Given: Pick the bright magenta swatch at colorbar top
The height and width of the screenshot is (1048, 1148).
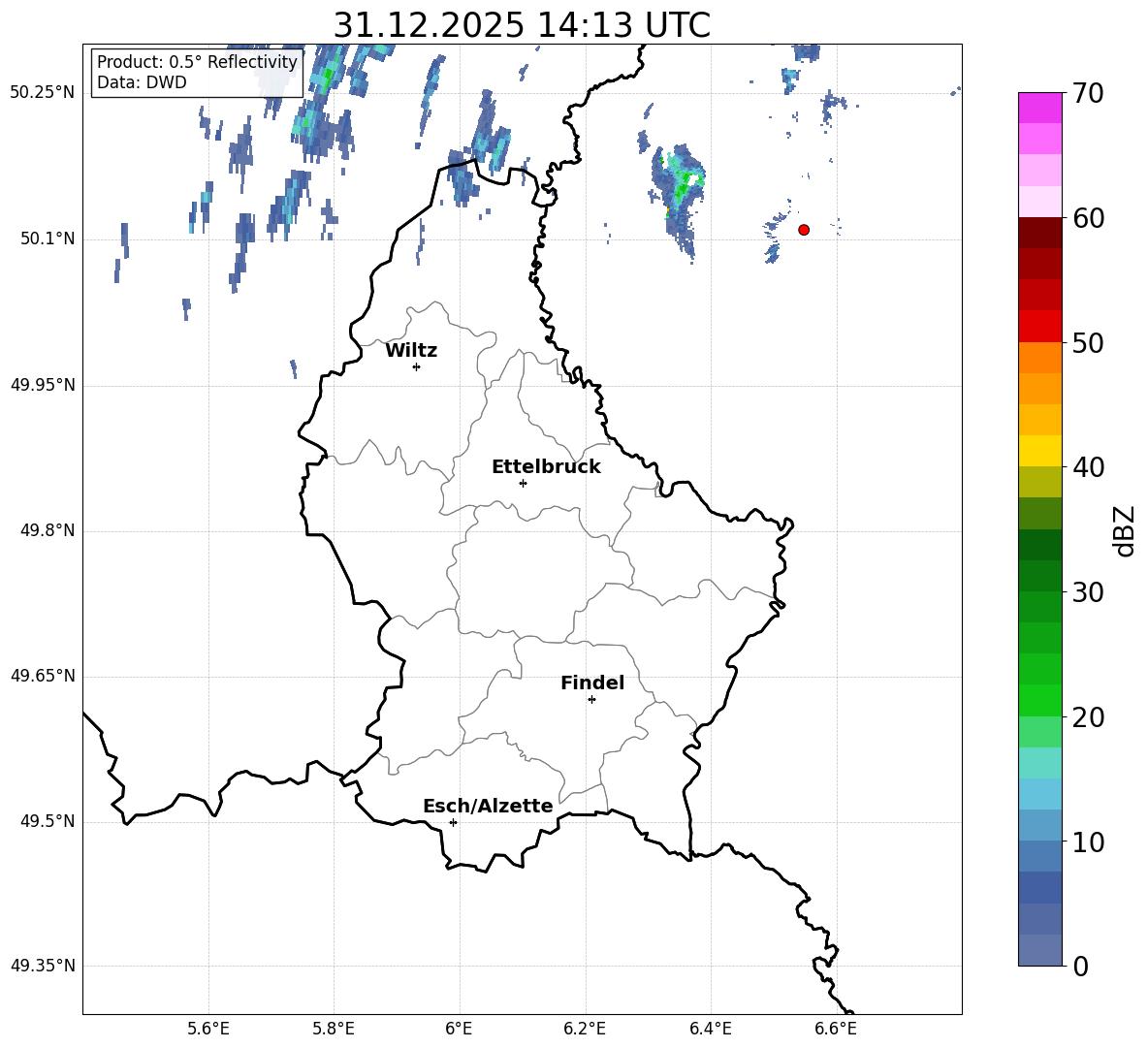Looking at the screenshot, I should (x=1040, y=108).
